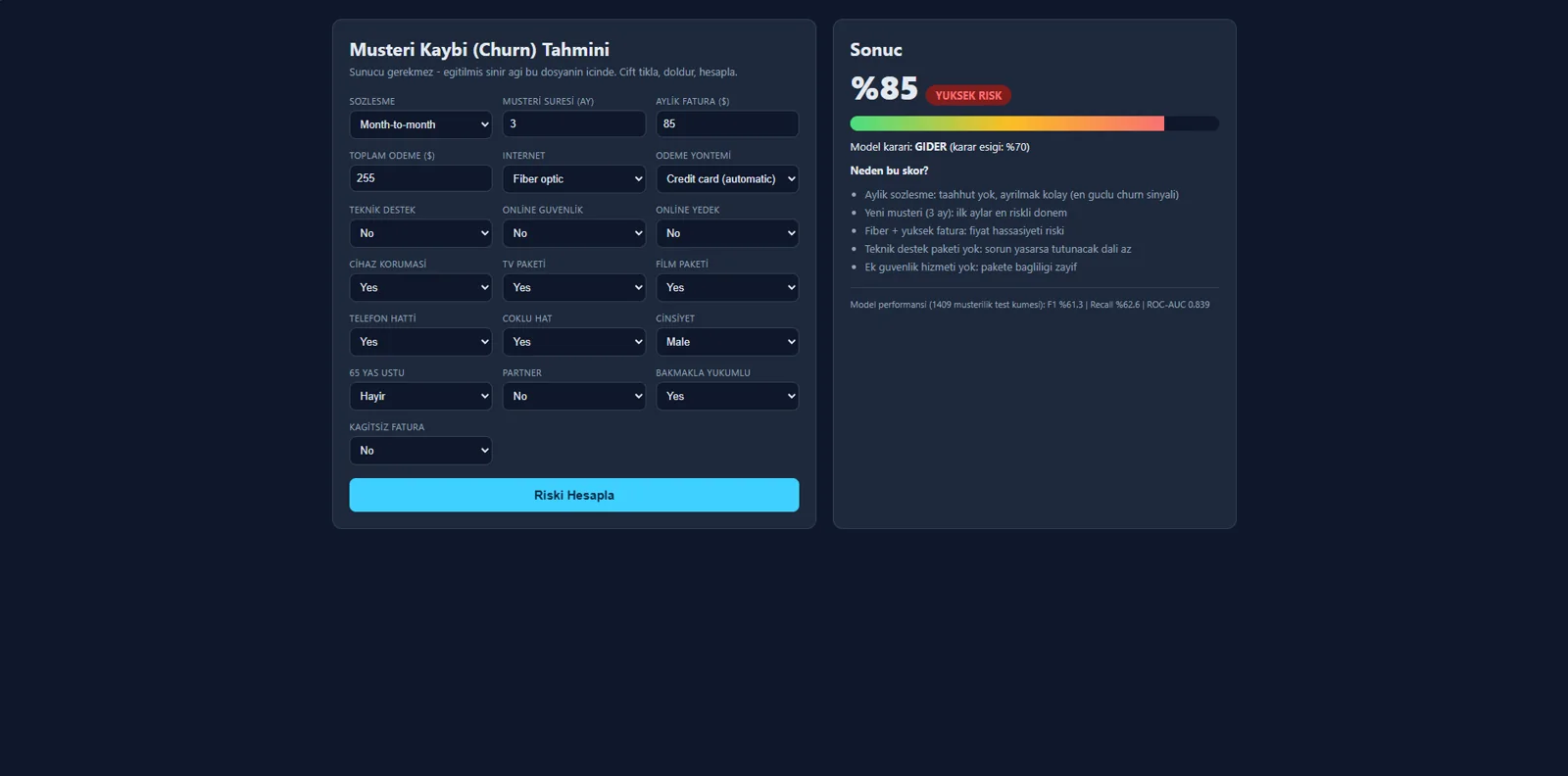Open the Sozlesme contract dropdown
Image resolution: width=1568 pixels, height=776 pixels.
(420, 124)
